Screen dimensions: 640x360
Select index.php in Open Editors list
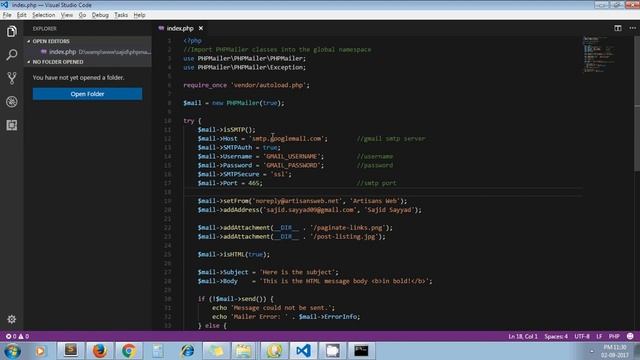tap(88, 52)
